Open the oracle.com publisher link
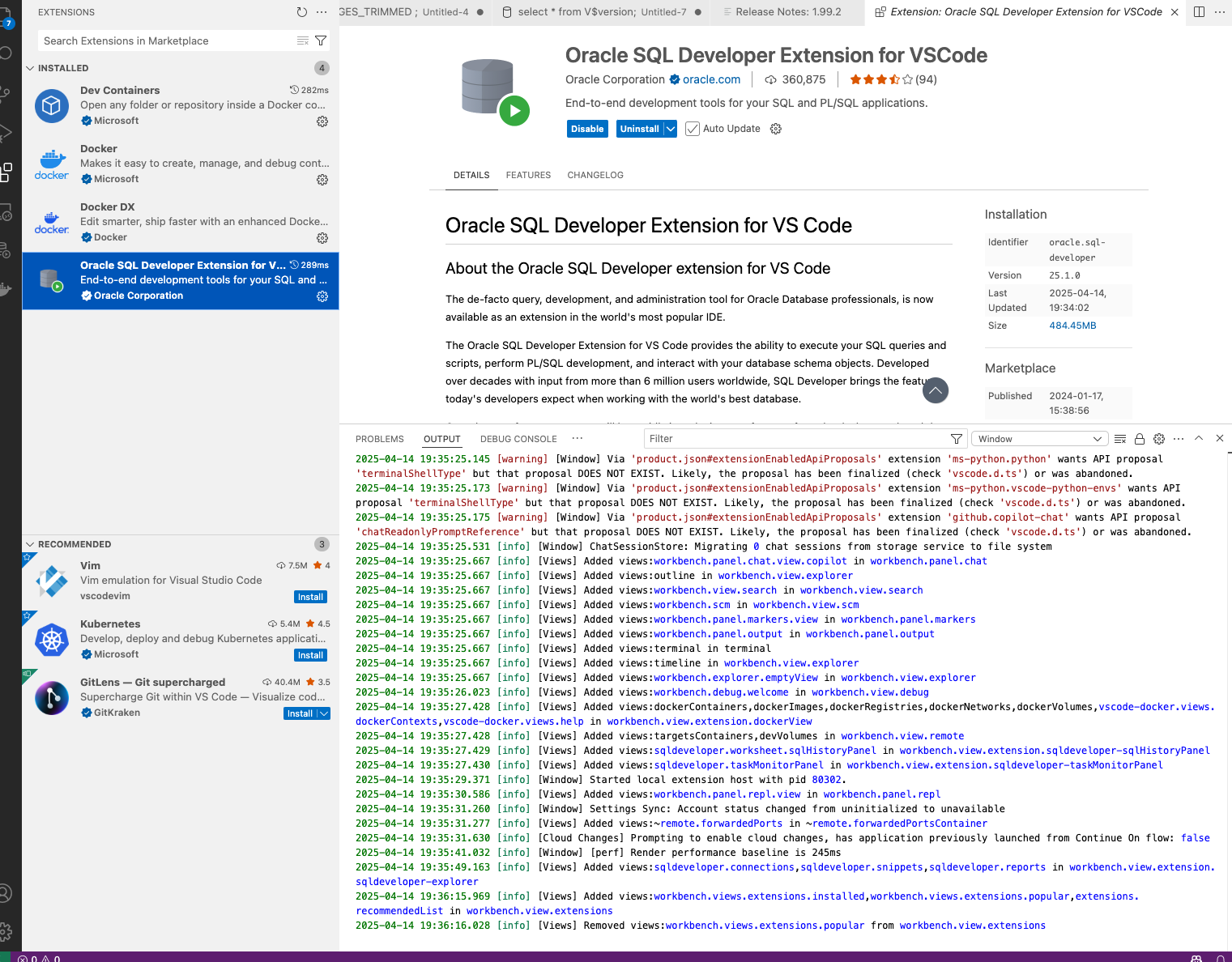 [711, 79]
